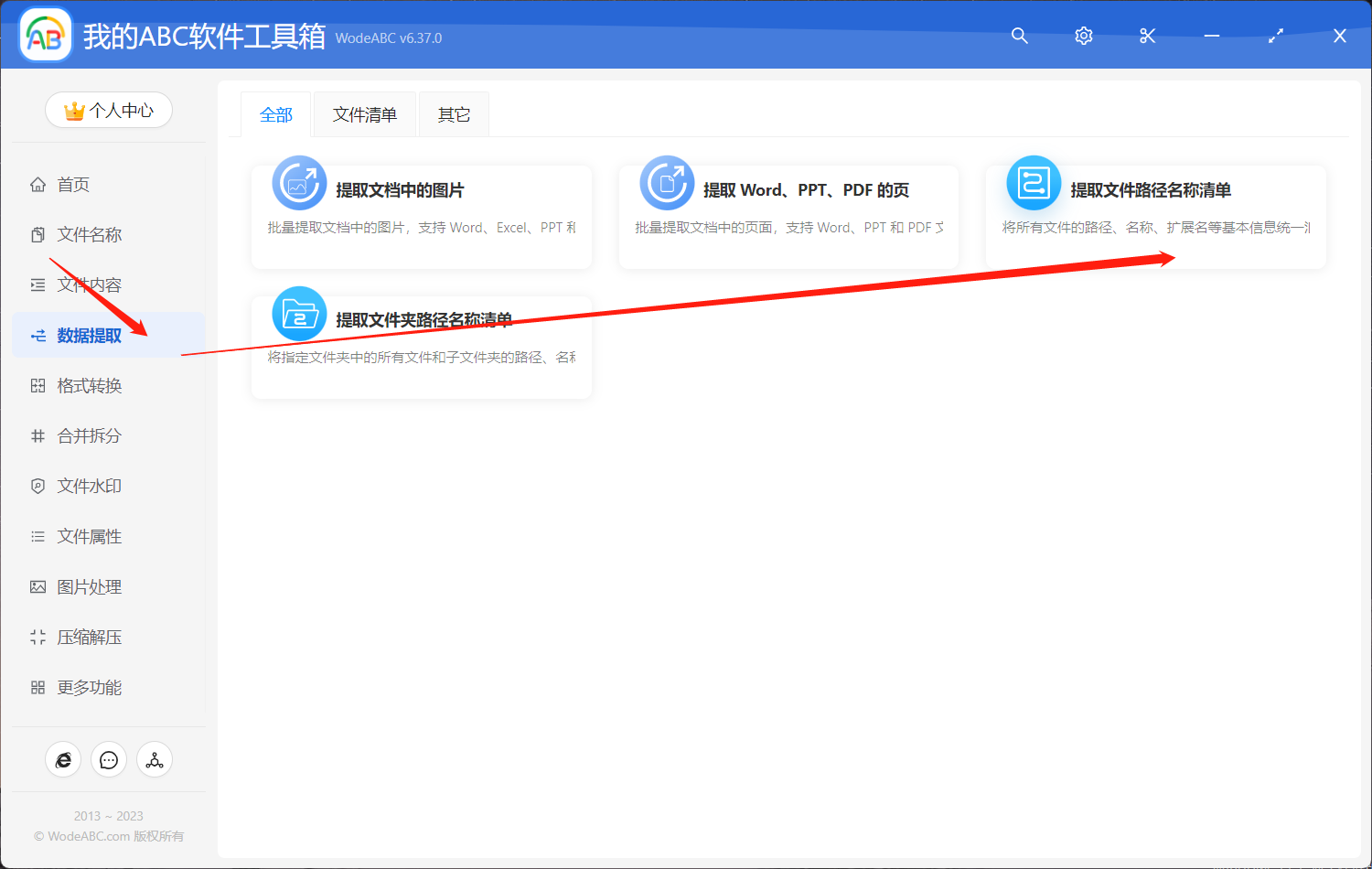This screenshot has height=869, width=1372.
Task: Open settings via the gear icon
Action: coord(1083,36)
